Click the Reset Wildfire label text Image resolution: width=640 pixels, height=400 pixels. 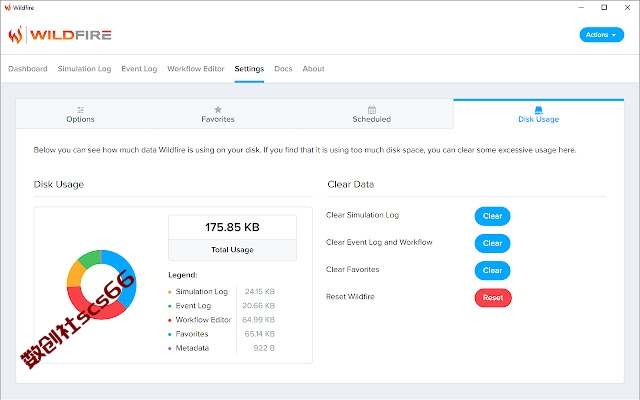[x=350, y=297]
